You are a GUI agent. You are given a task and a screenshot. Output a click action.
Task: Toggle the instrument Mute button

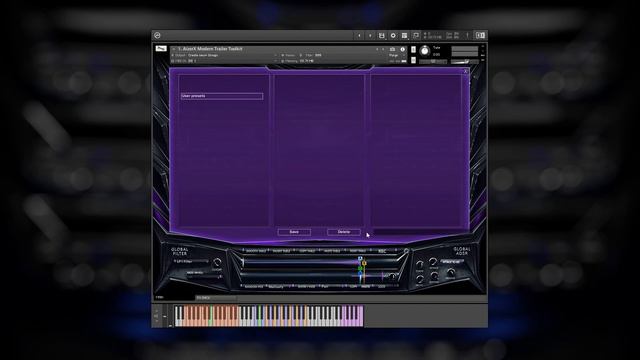413,60
